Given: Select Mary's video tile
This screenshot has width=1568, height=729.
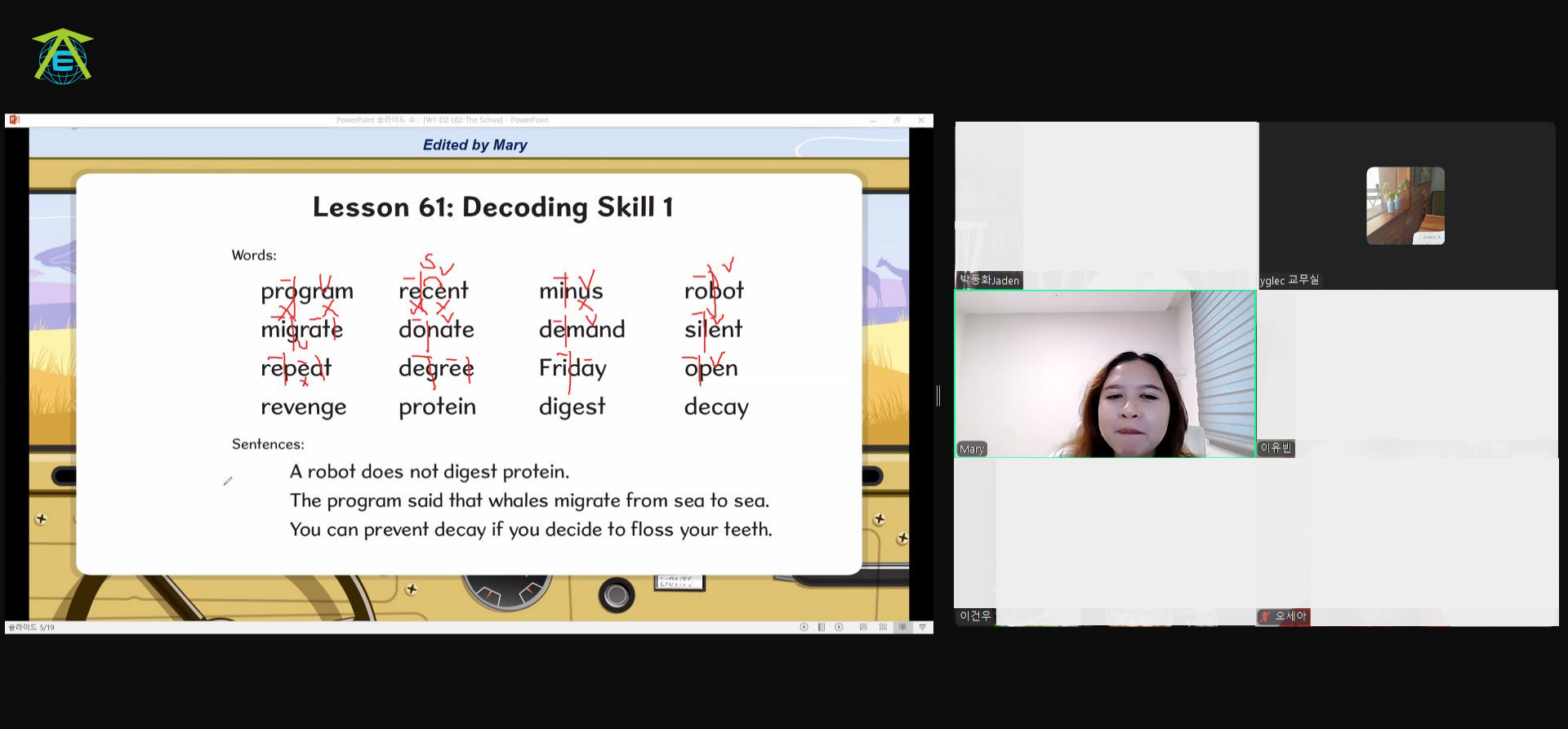Looking at the screenshot, I should point(1105,374).
